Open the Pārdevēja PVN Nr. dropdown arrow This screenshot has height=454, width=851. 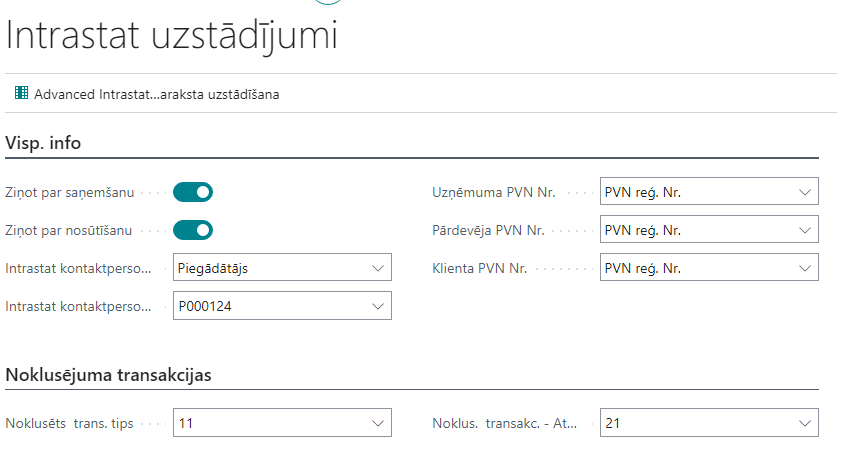click(804, 230)
